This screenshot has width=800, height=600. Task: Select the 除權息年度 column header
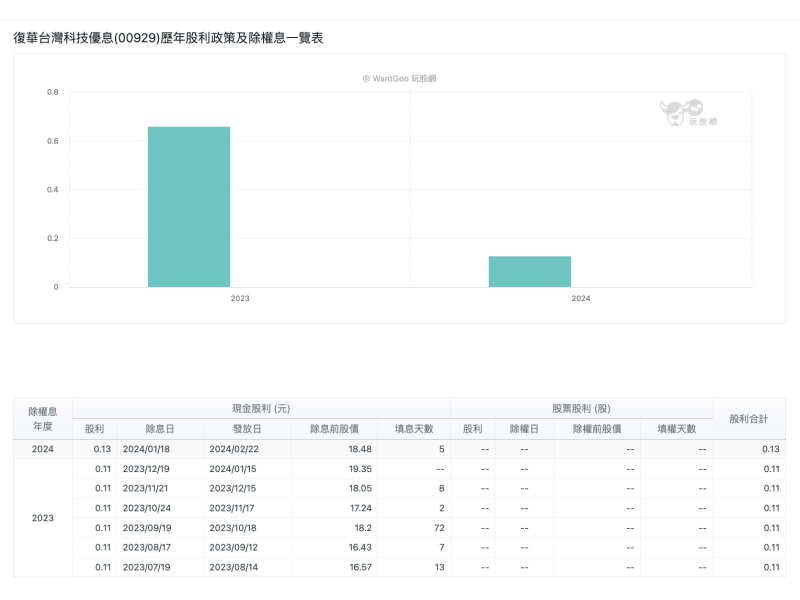(x=43, y=418)
